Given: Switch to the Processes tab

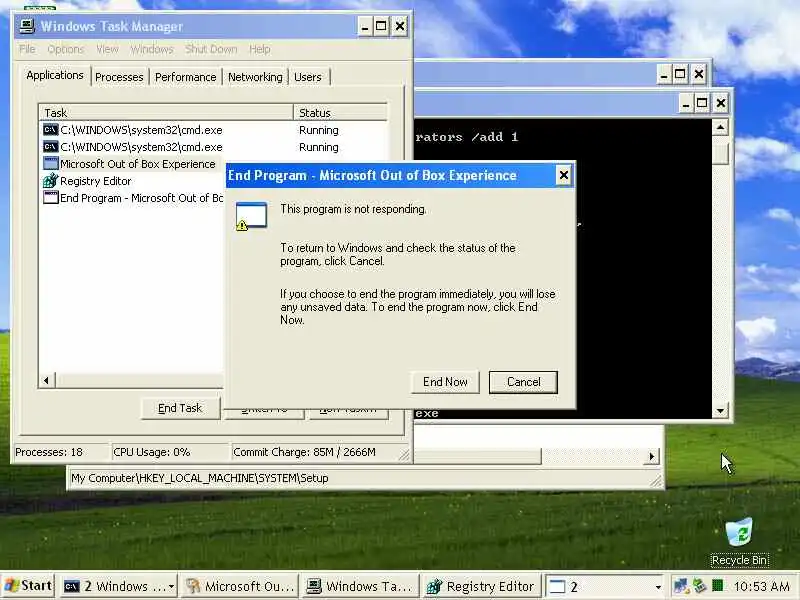Looking at the screenshot, I should tap(119, 77).
